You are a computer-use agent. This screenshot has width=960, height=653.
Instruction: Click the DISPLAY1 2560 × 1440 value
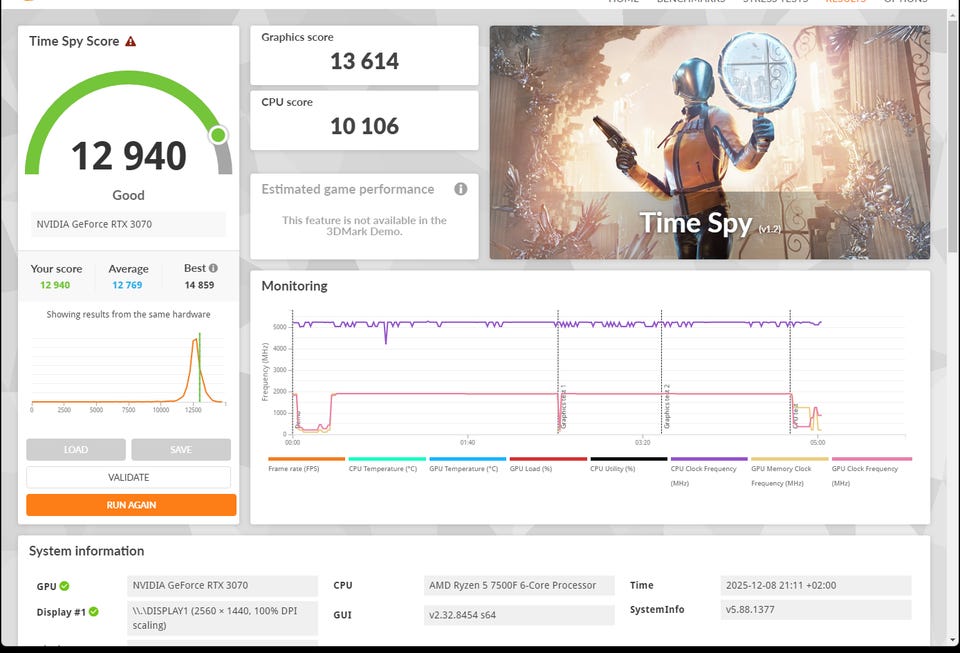[222, 618]
